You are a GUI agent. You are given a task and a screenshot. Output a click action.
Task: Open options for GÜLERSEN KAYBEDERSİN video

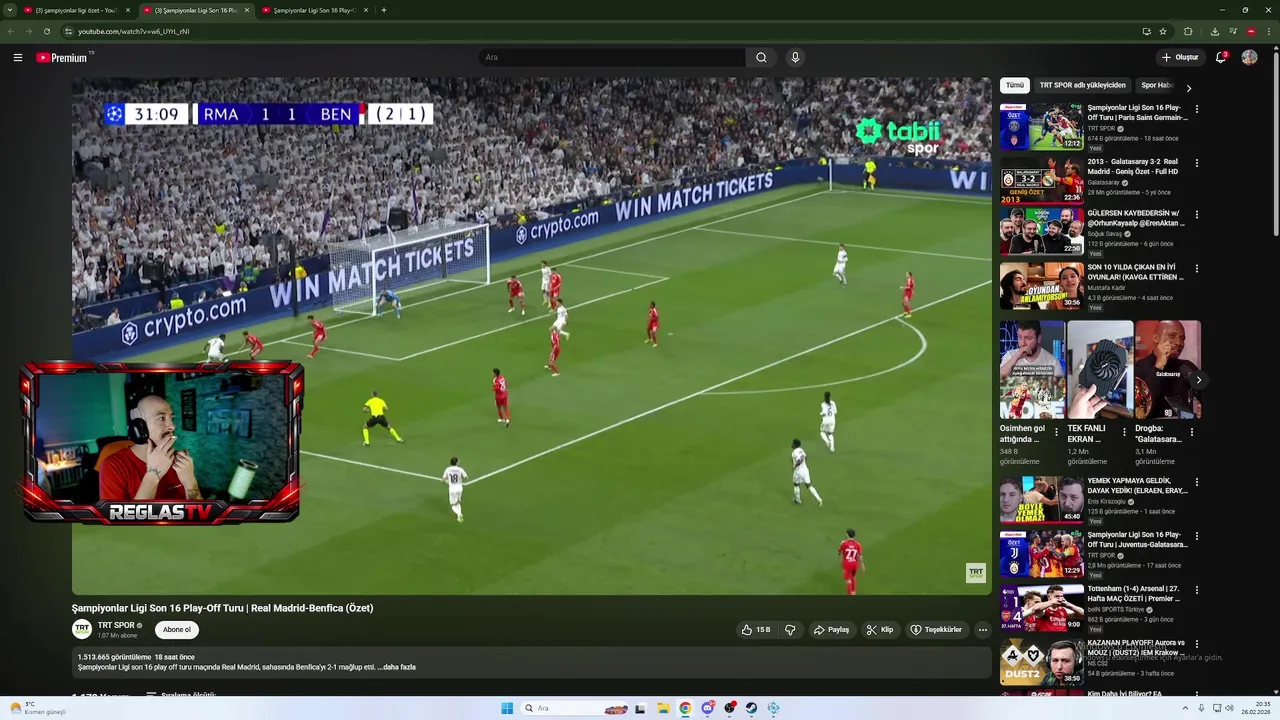click(x=1197, y=215)
